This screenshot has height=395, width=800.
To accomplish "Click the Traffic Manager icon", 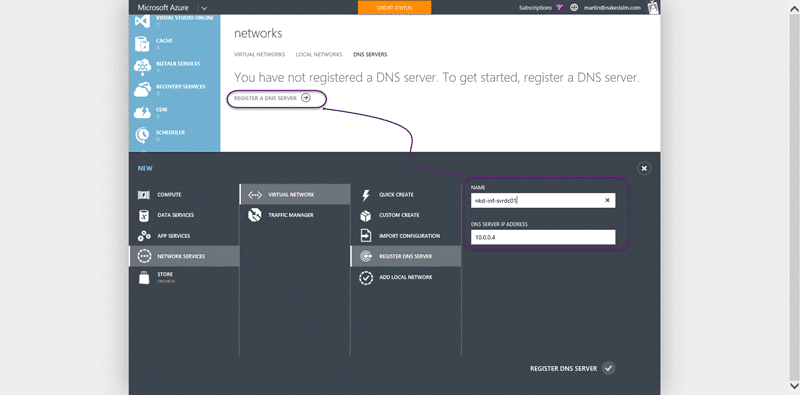I will 255,215.
